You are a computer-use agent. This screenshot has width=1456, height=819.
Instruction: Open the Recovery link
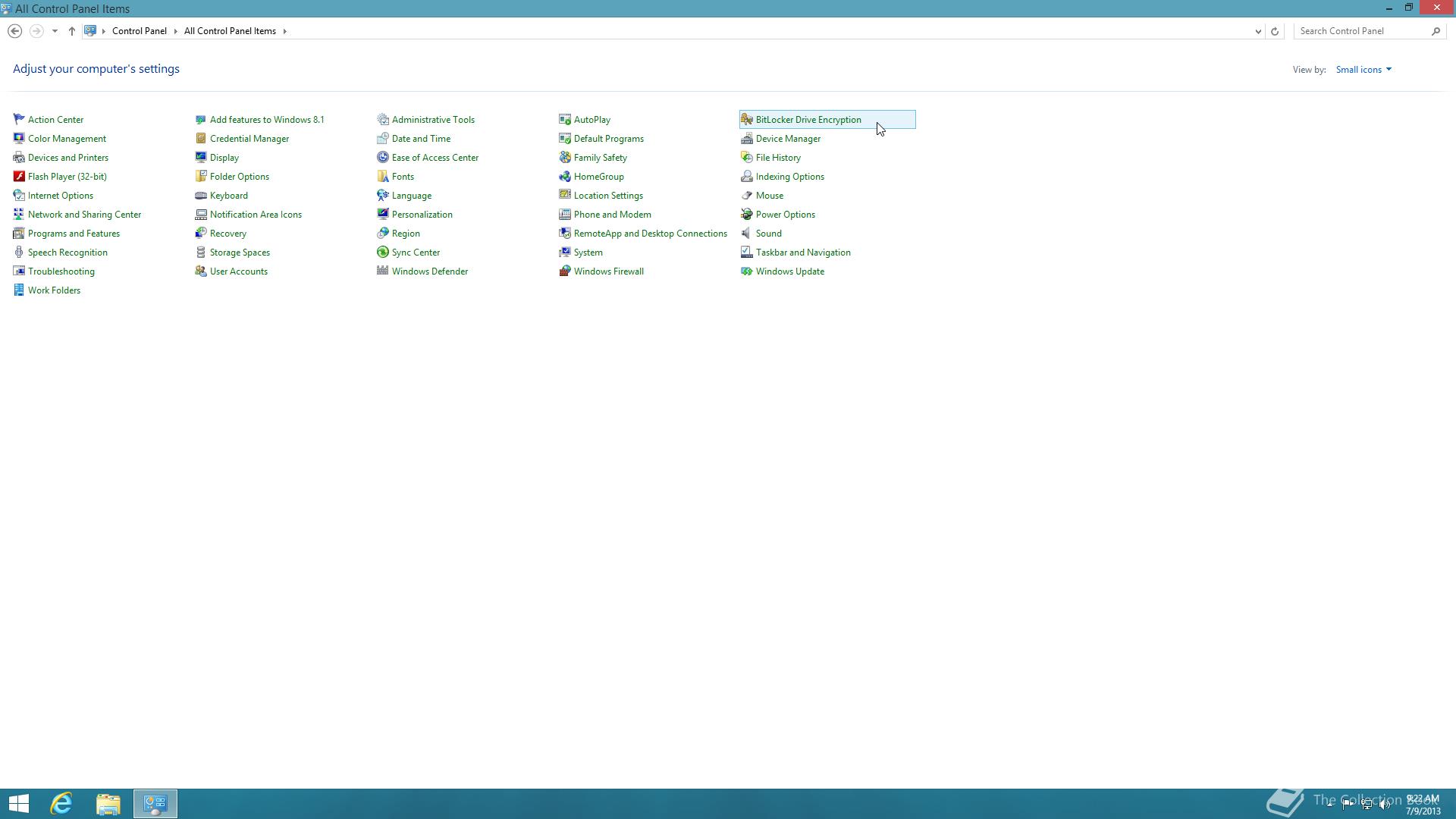point(228,233)
